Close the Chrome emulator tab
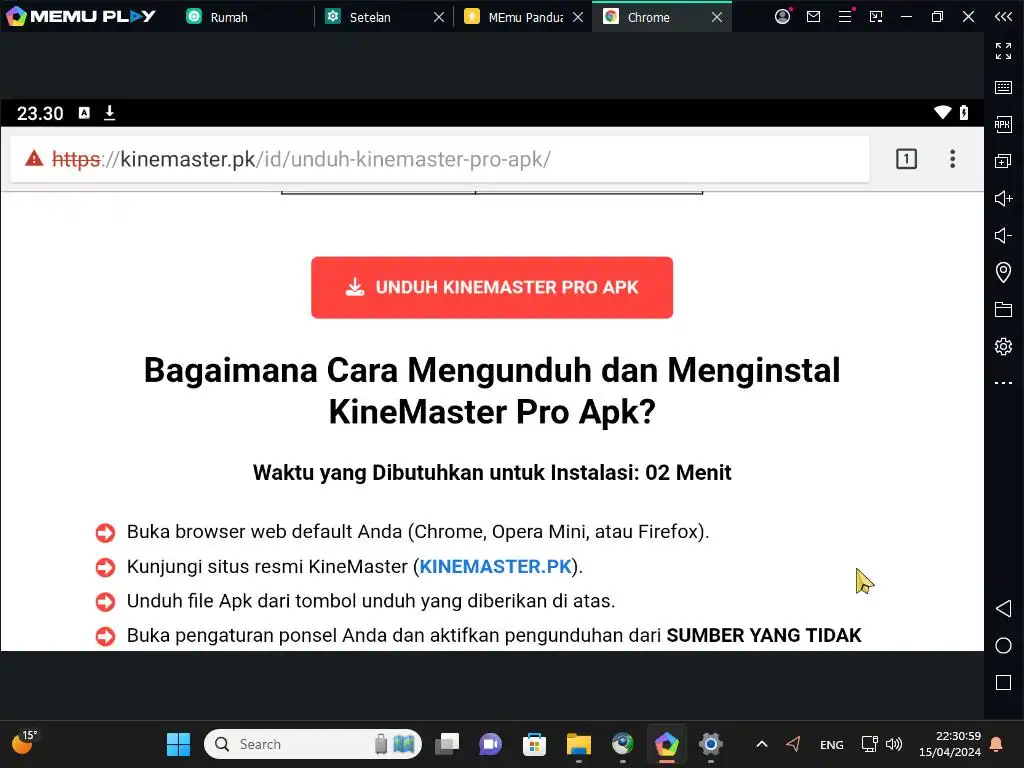This screenshot has height=768, width=1024. coord(717,17)
